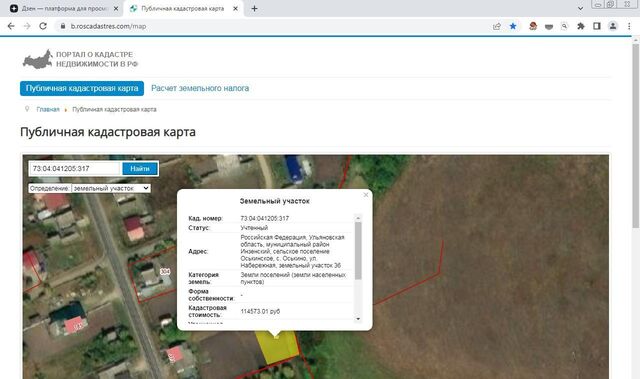Bookmark this page with star icon

[513, 26]
